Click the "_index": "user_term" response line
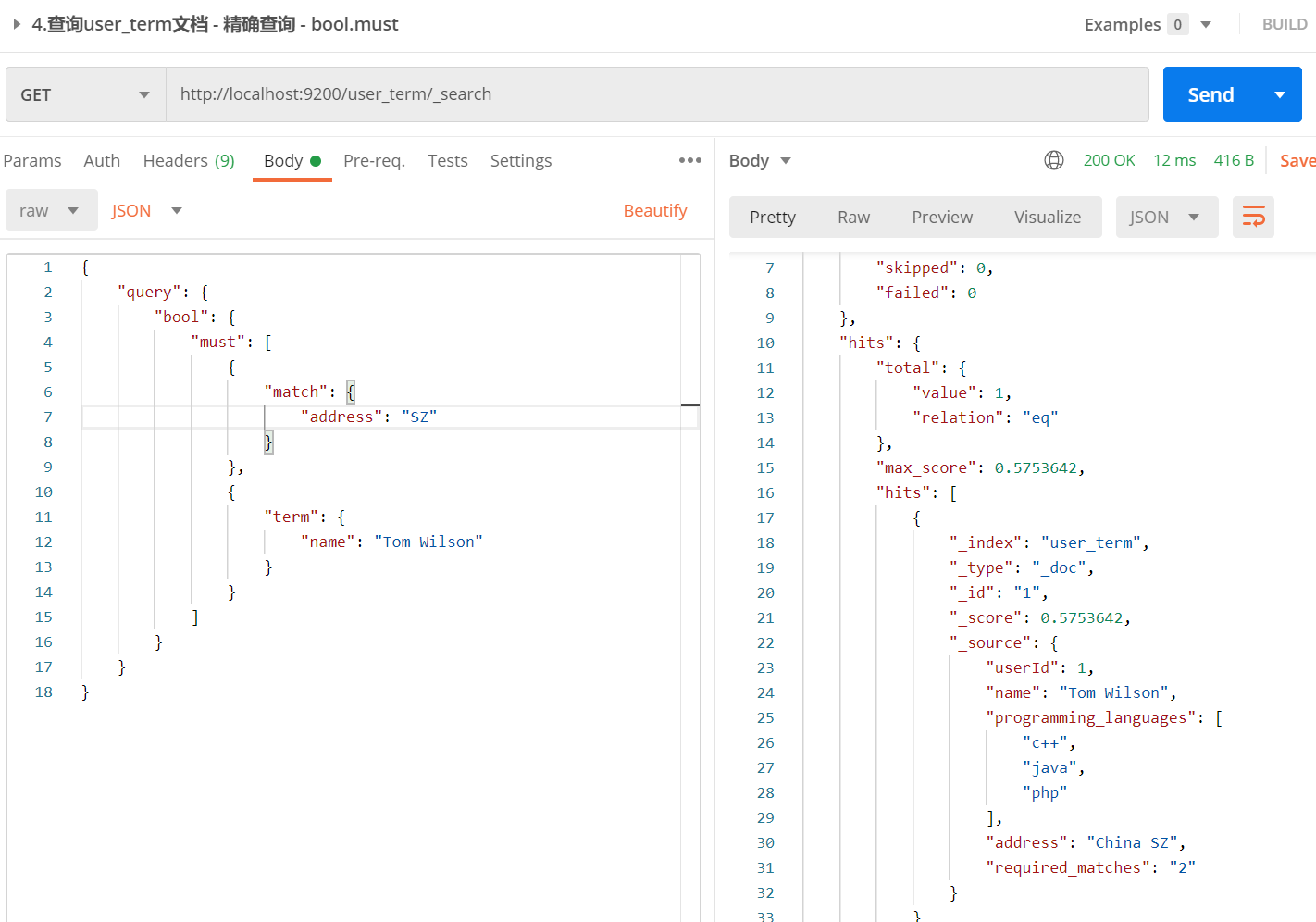The width and height of the screenshot is (1316, 922). [x=1049, y=542]
